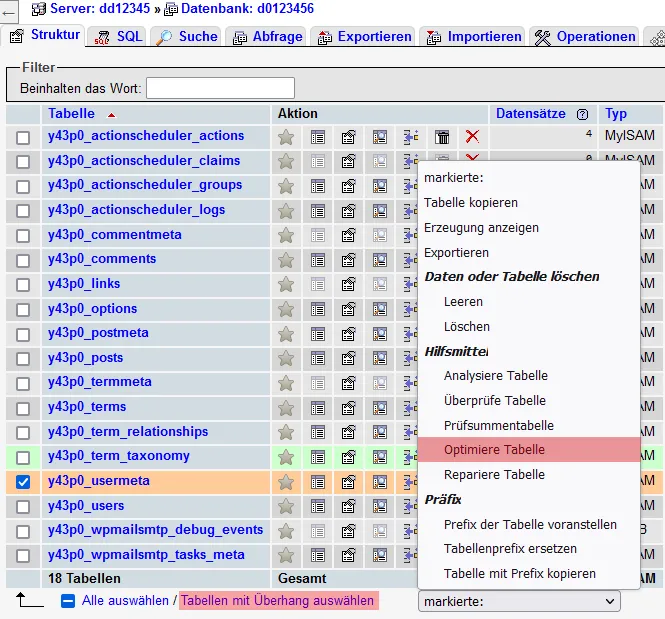Image resolution: width=665 pixels, height=619 pixels.
Task: Search icon in y43p0_term_relationships row
Action: 380,432
